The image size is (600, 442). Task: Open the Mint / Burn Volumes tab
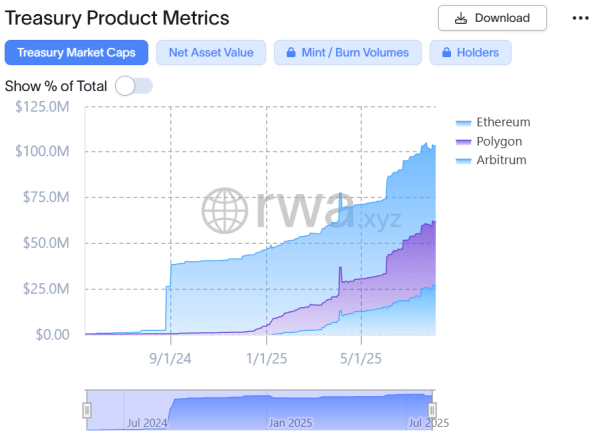coord(347,53)
